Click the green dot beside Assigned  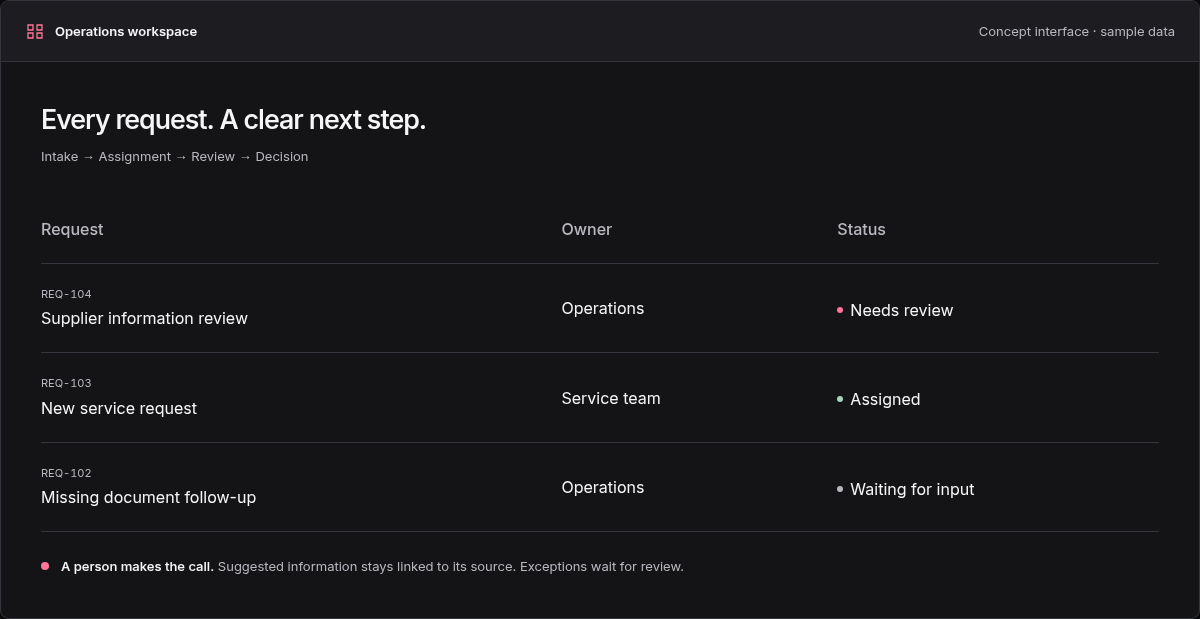tap(840, 399)
